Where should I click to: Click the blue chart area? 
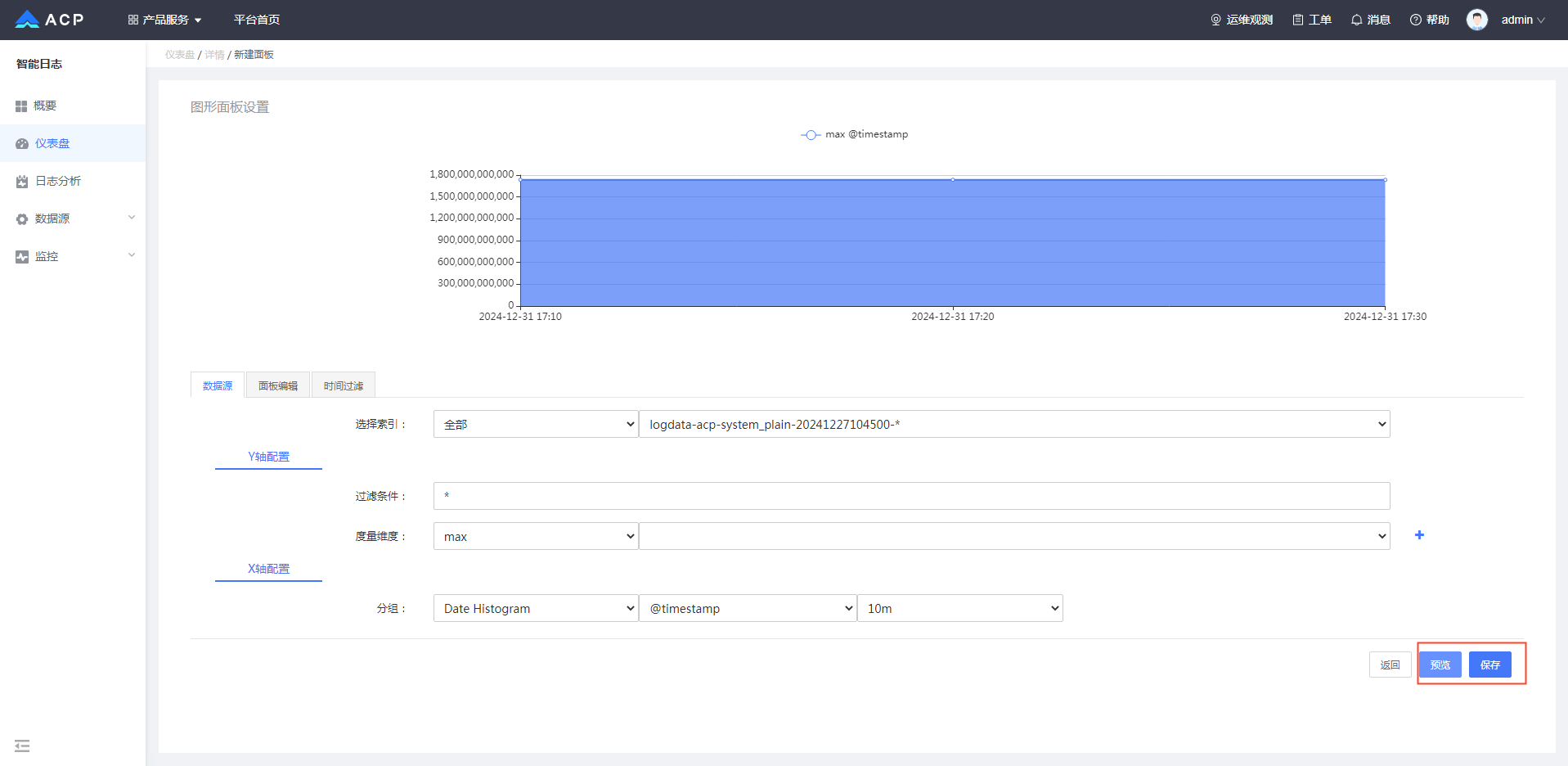(x=953, y=243)
